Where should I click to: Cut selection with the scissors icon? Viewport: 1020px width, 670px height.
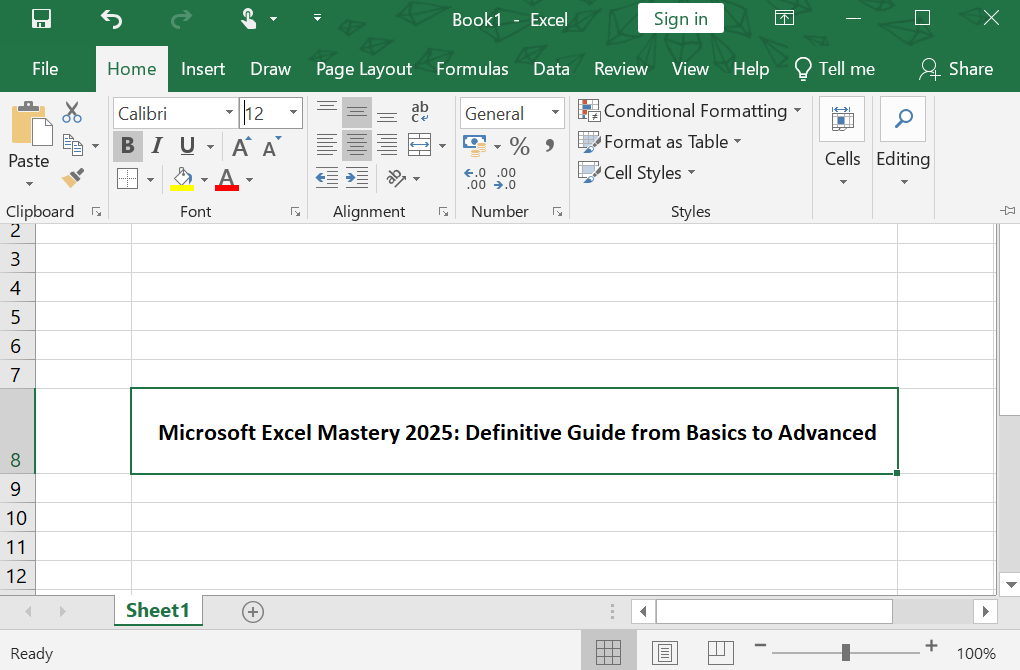(x=72, y=113)
